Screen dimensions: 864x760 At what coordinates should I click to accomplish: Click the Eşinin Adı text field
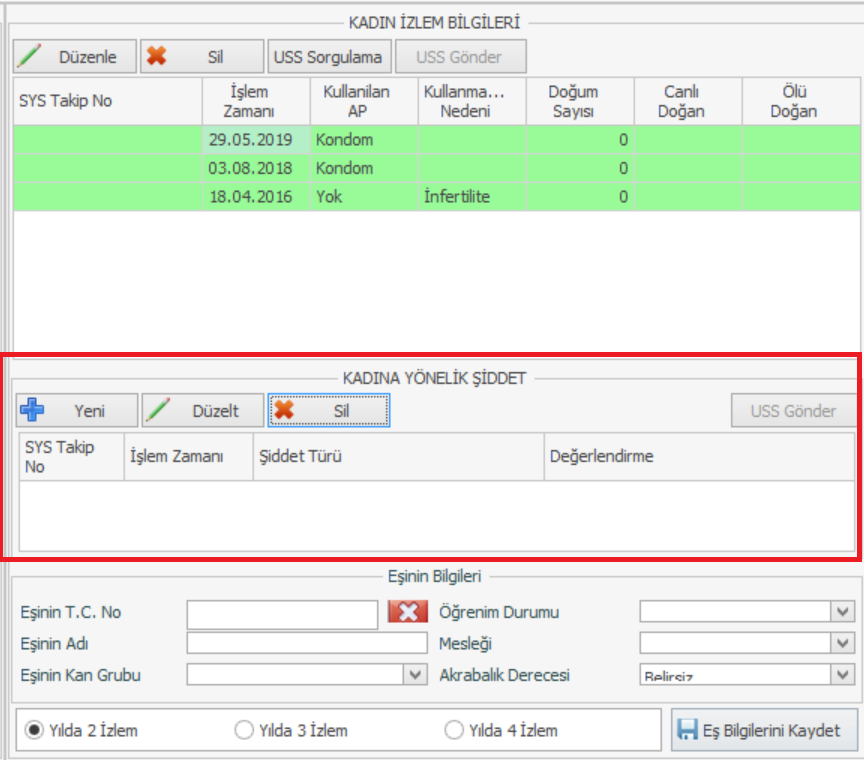306,643
